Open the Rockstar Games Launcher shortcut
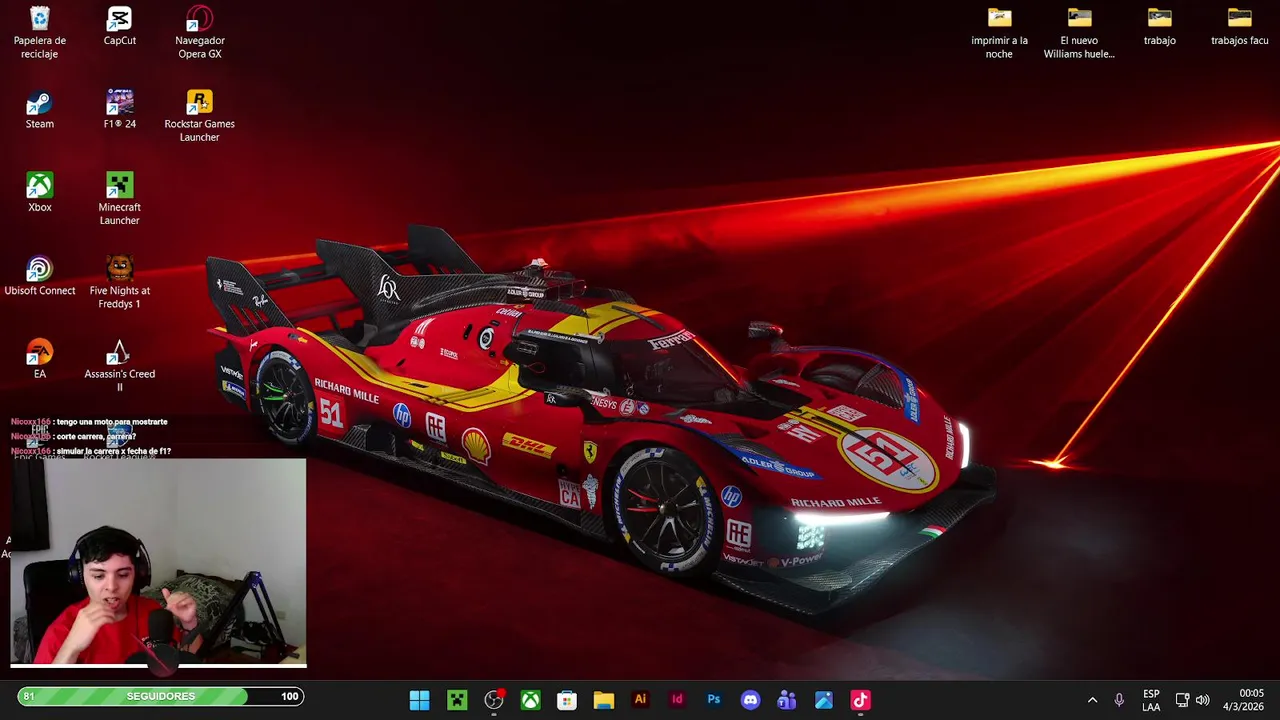1280x720 pixels. pos(199,116)
